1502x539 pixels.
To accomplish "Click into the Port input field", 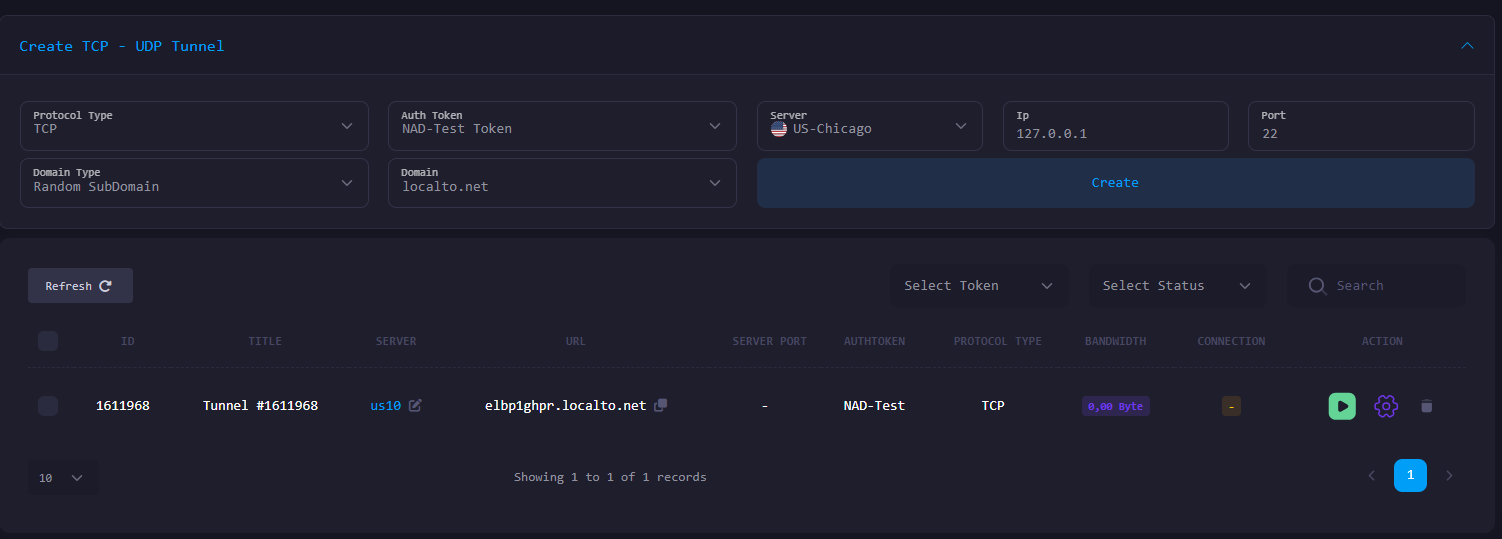I will 1361,133.
